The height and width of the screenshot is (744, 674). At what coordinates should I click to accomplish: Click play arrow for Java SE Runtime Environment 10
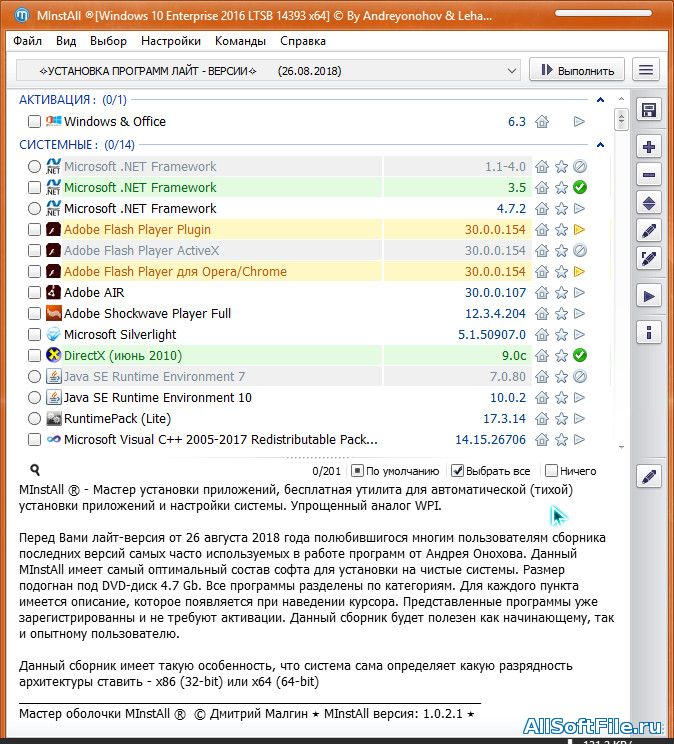point(579,398)
